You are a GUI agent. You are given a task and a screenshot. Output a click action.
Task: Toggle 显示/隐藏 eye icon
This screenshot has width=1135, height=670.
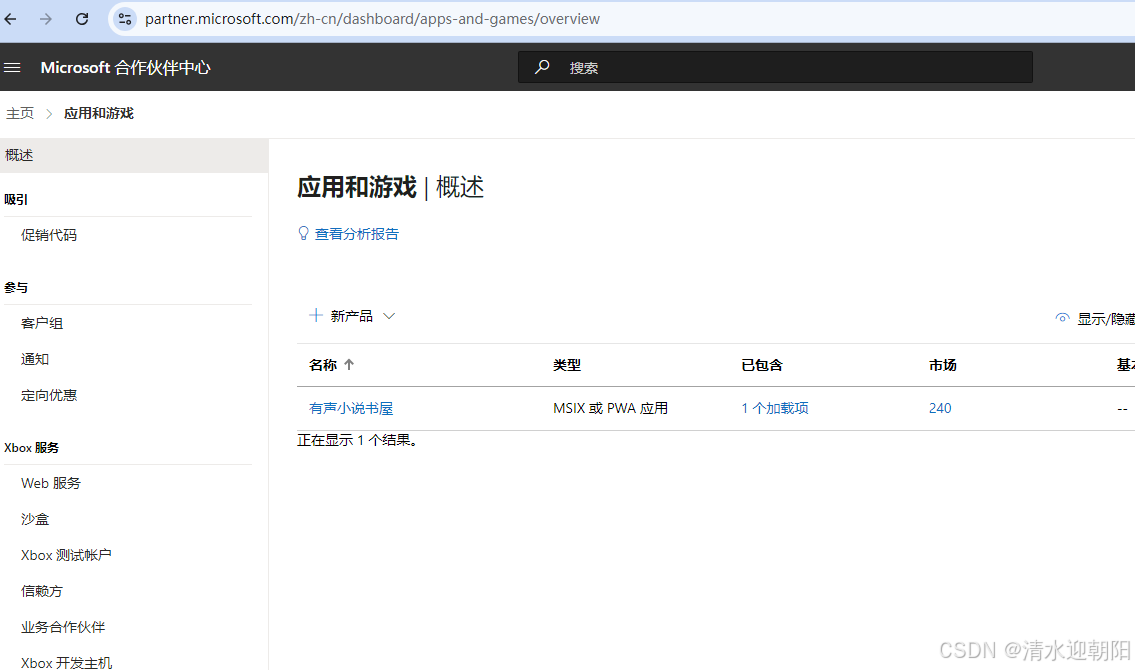[1062, 318]
